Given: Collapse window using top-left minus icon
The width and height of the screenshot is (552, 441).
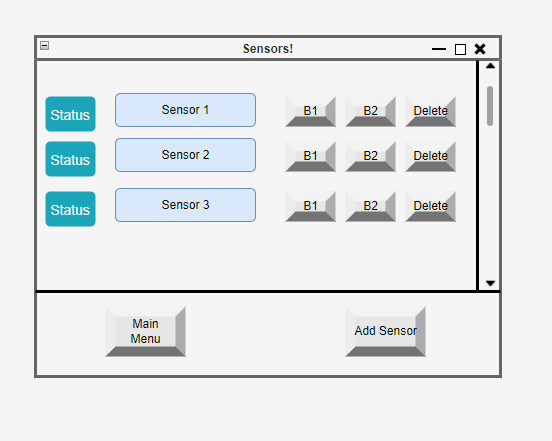Looking at the screenshot, I should pyautogui.click(x=44, y=45).
